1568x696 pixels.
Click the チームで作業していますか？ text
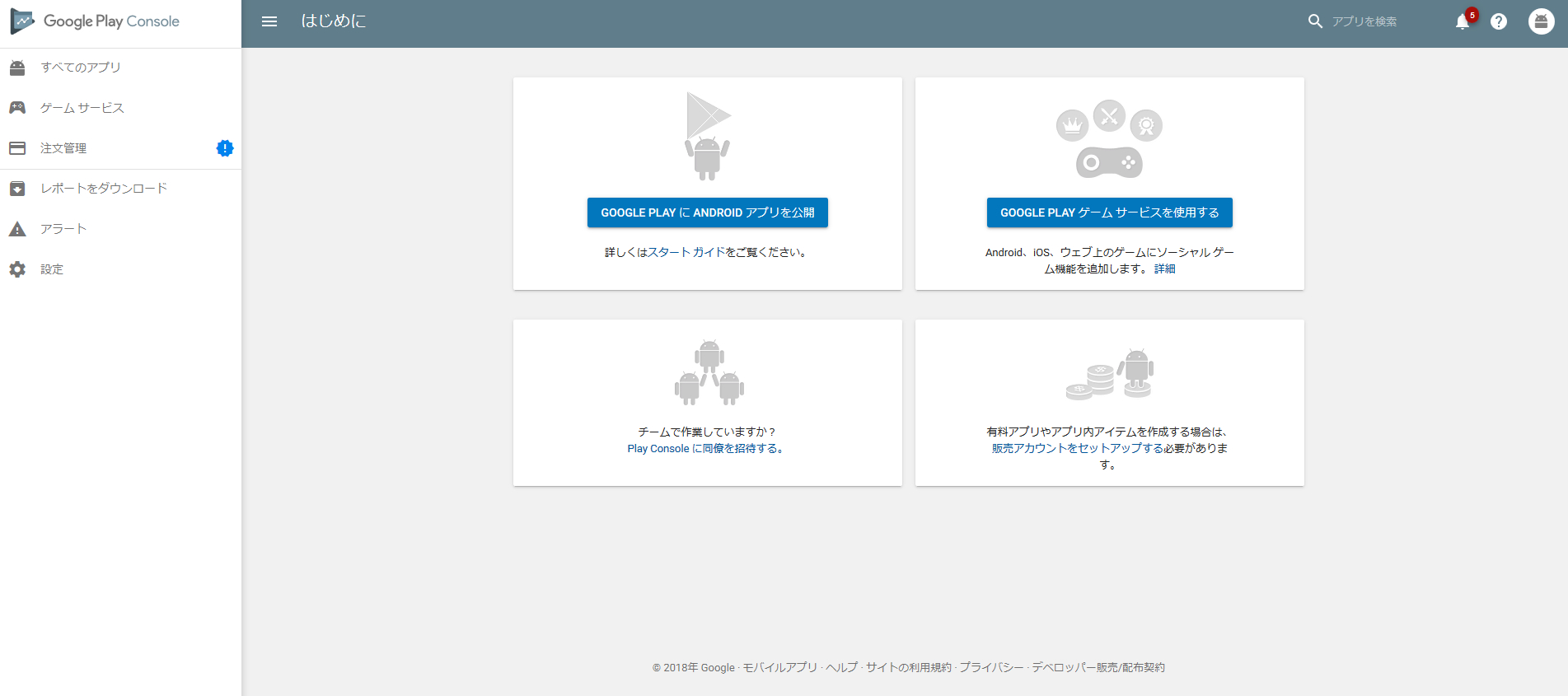[x=708, y=432]
